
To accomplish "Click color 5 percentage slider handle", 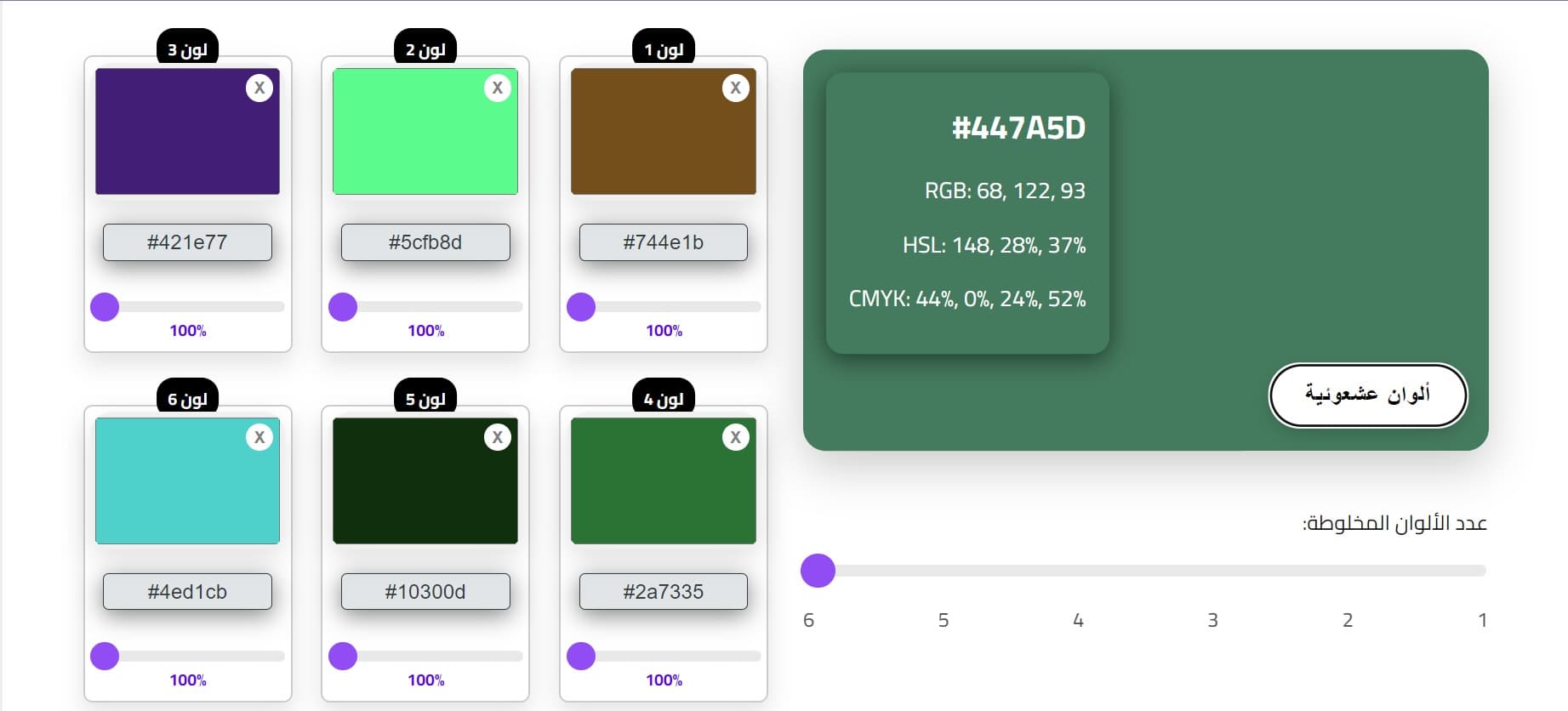I will pyautogui.click(x=343, y=657).
